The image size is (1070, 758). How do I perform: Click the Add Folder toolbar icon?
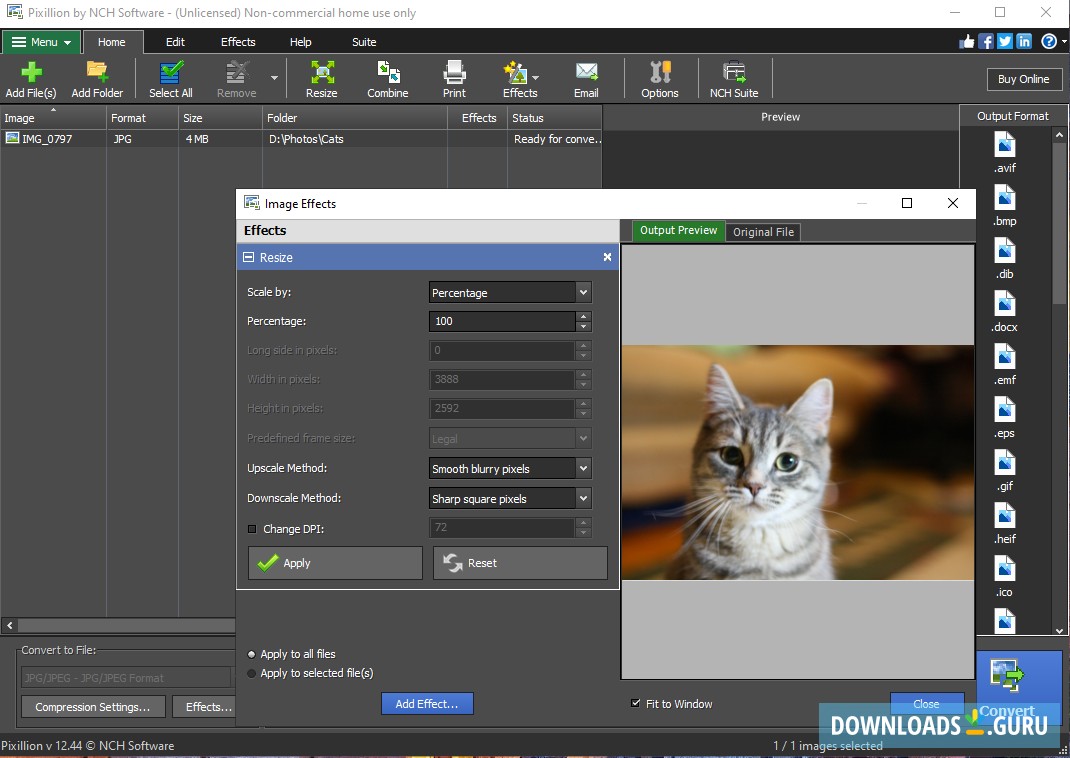[97, 79]
